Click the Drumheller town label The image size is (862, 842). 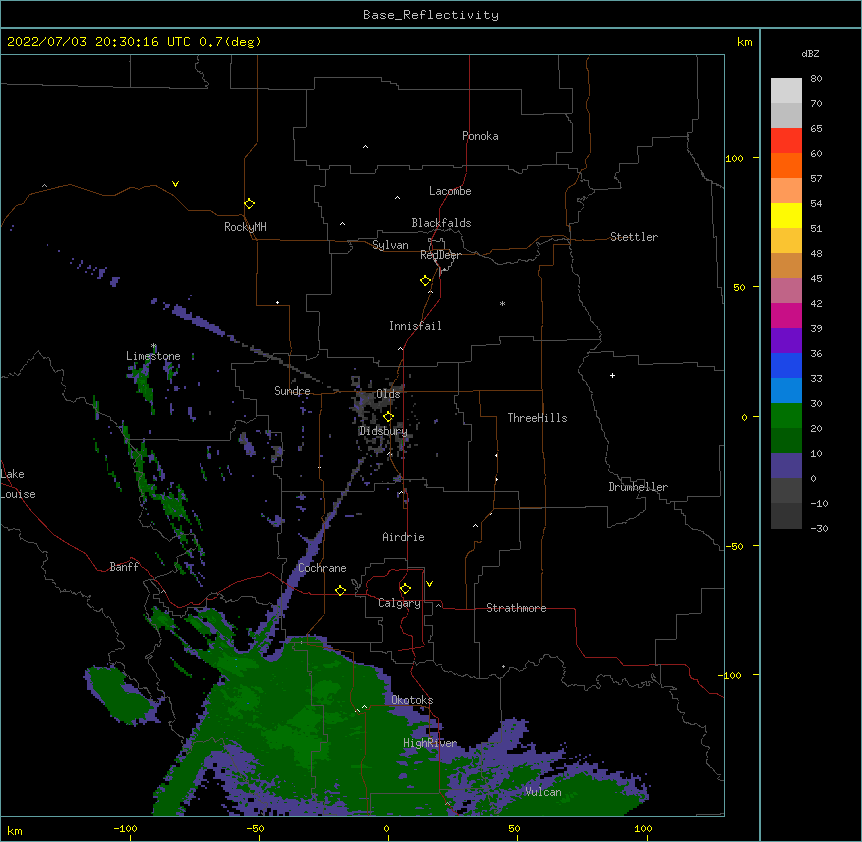point(638,487)
